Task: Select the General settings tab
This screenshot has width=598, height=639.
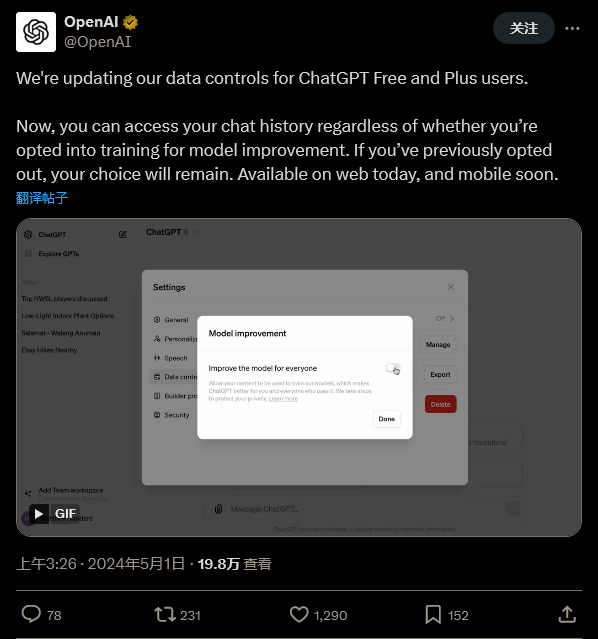Action: (171, 320)
